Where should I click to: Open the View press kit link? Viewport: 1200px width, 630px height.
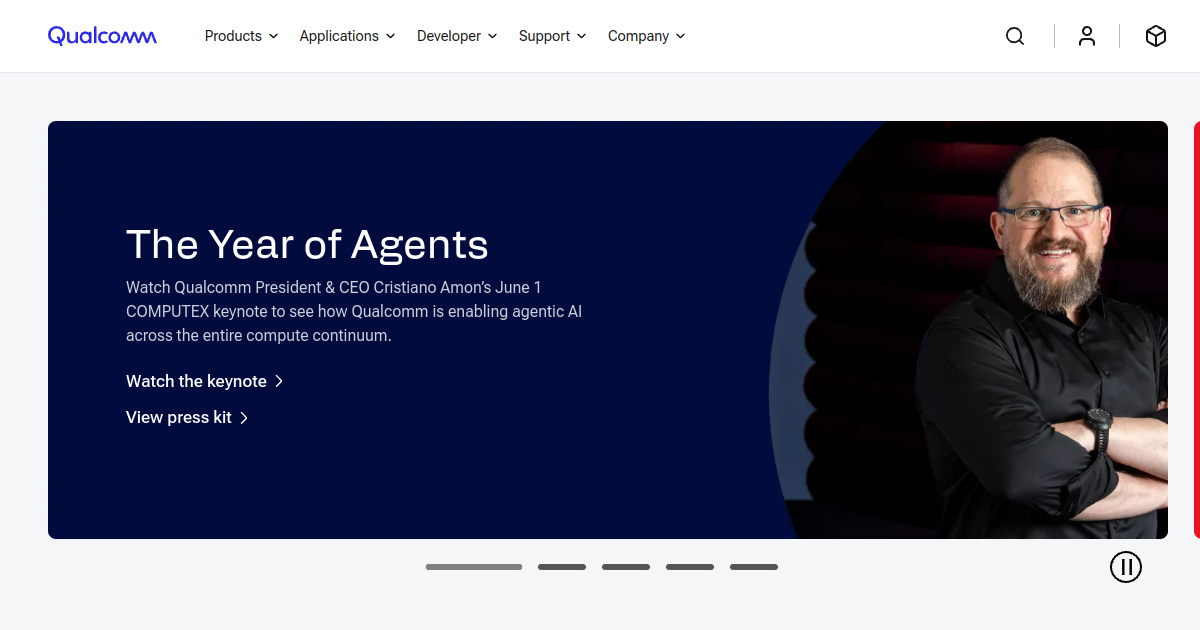coord(187,417)
